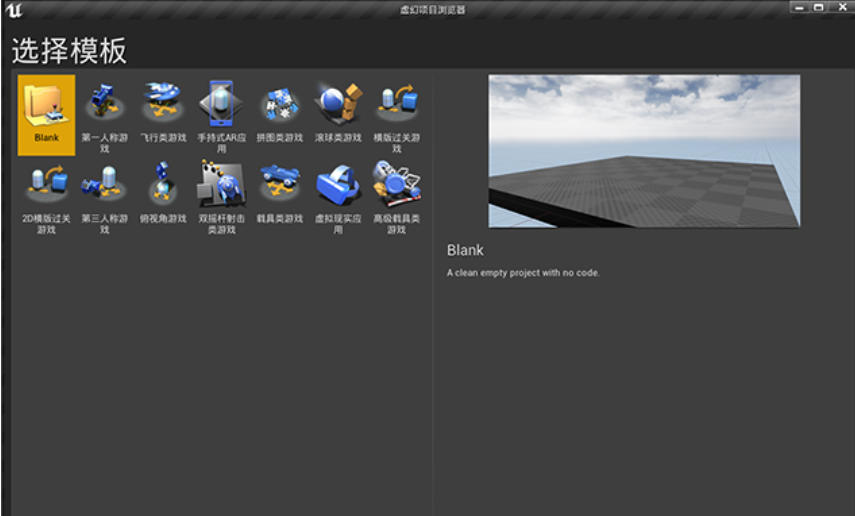Select the 俯视角游戏 (Top Down) template
Viewport: 855px width, 516px height.
(x=162, y=196)
